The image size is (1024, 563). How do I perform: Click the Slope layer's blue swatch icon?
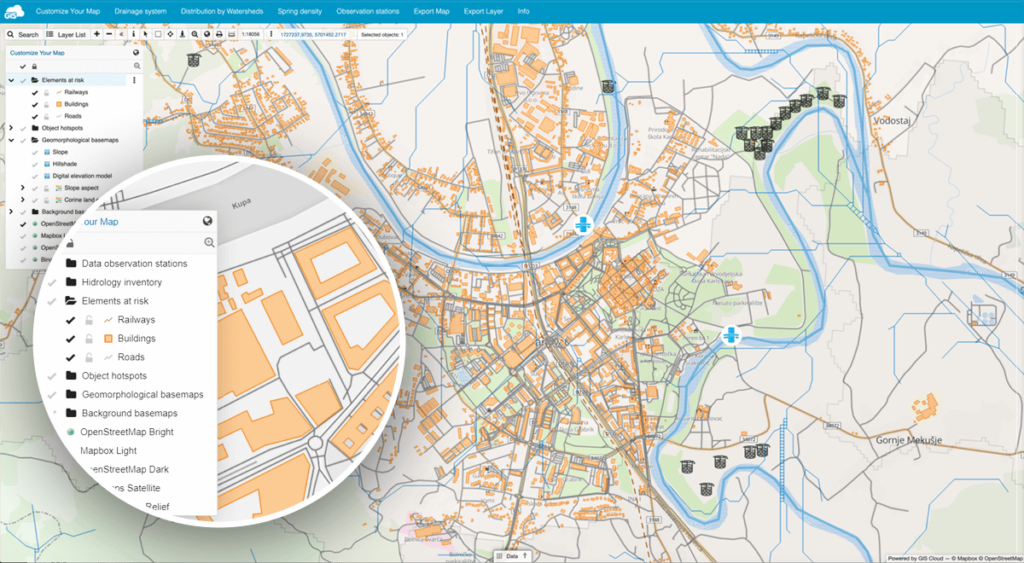tap(46, 152)
